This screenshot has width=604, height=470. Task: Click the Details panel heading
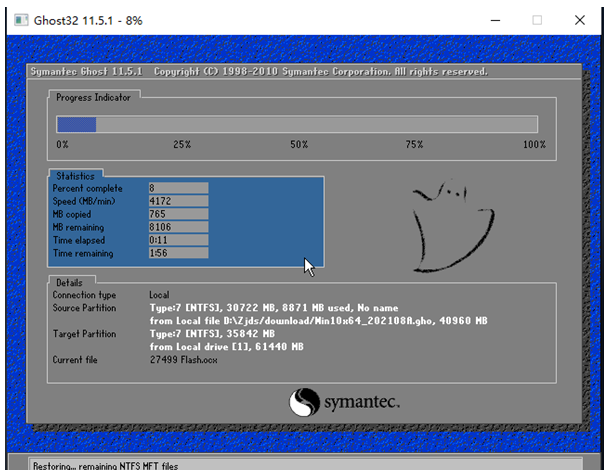click(x=70, y=283)
